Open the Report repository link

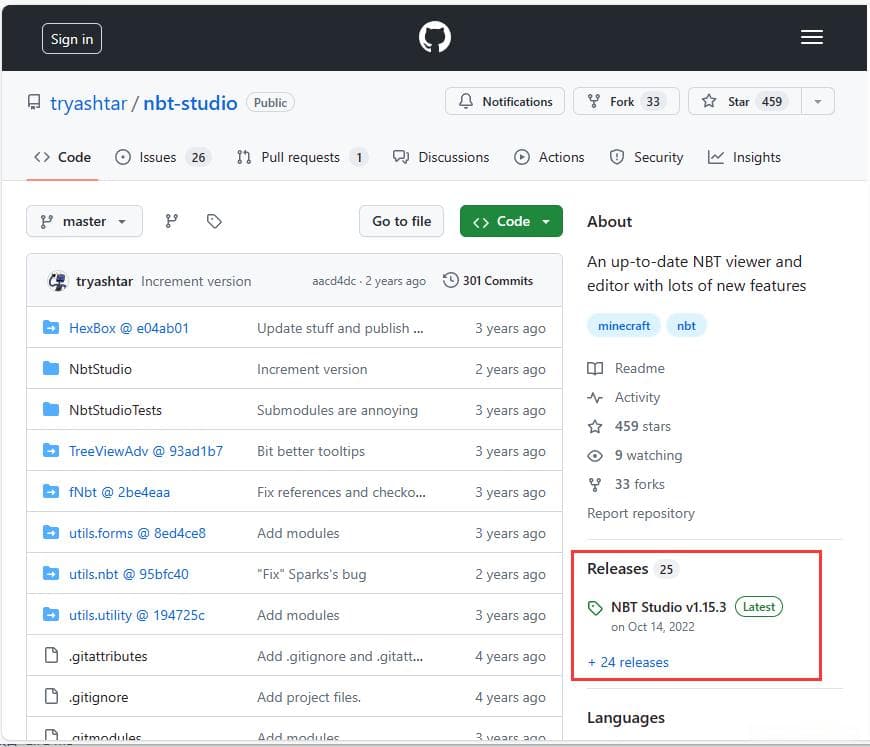click(641, 513)
